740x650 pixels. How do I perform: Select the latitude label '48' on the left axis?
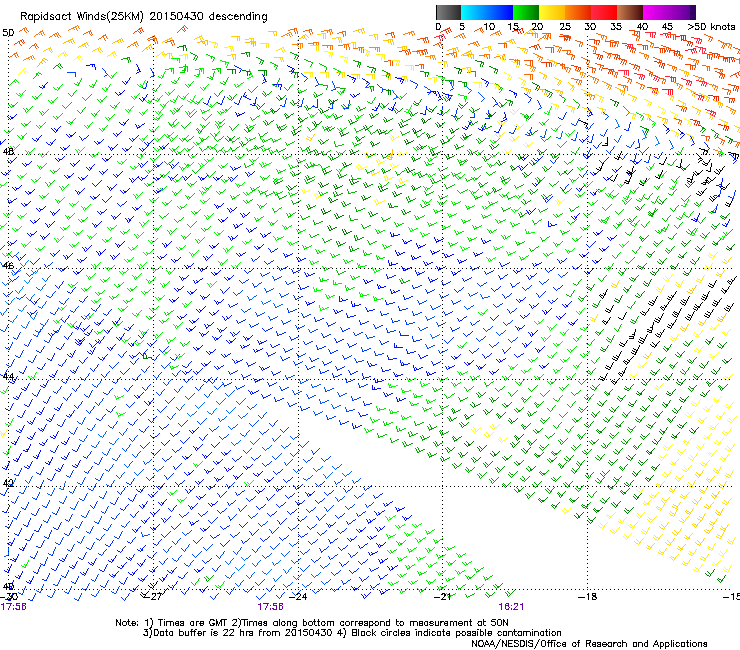[8, 151]
